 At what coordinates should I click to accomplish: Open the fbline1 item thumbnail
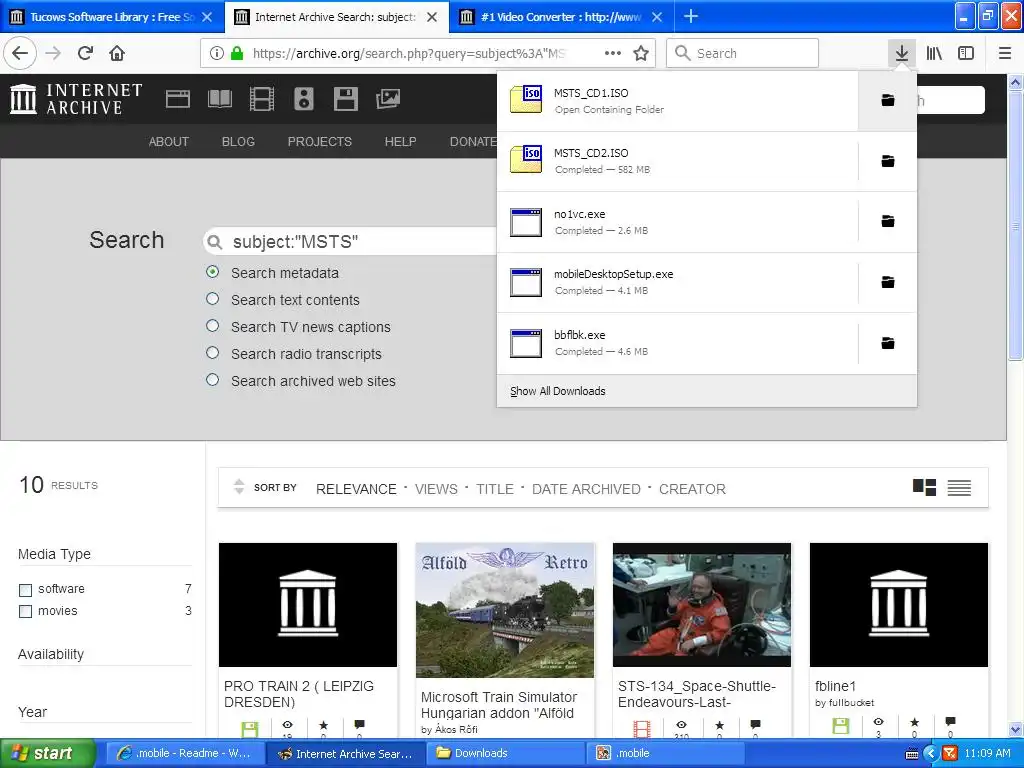click(x=899, y=605)
